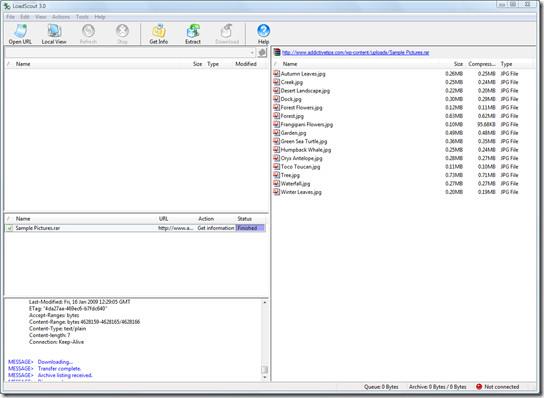This screenshot has width=544, height=398.
Task: Open the Help menu
Action: (100, 17)
